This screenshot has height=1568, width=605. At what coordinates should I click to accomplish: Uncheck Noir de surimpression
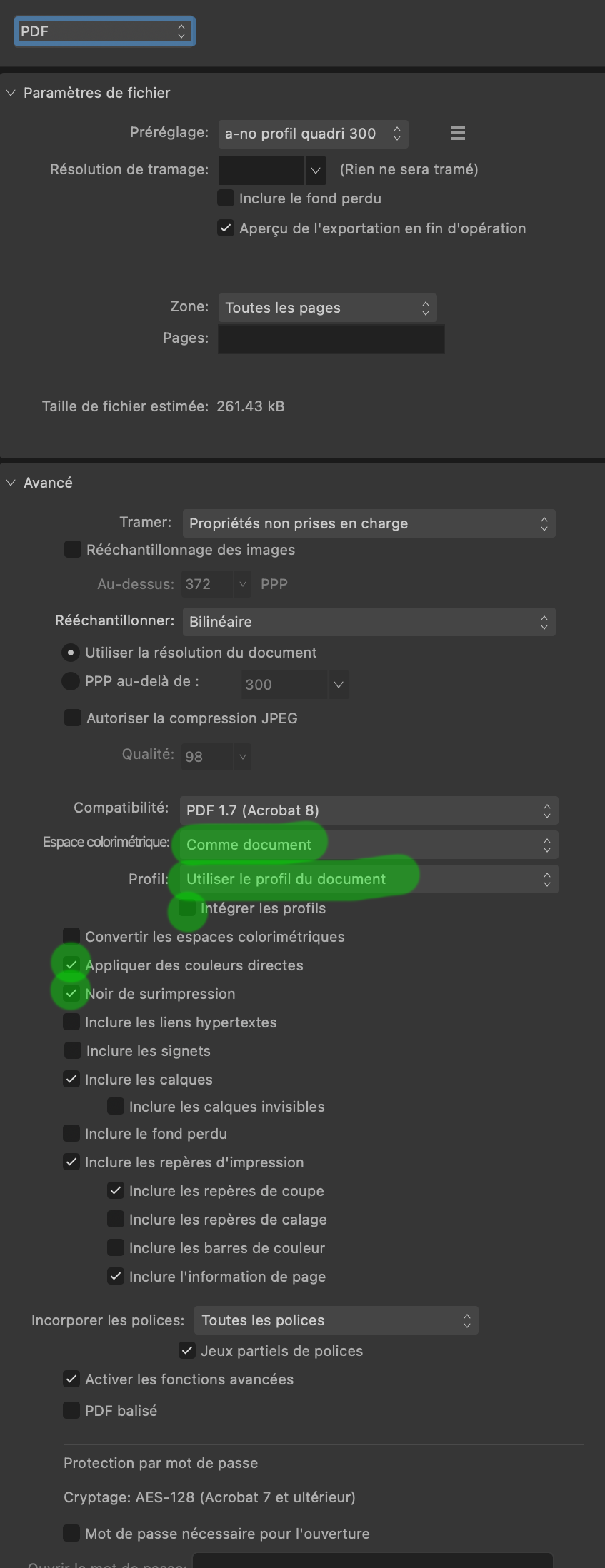pyautogui.click(x=71, y=993)
